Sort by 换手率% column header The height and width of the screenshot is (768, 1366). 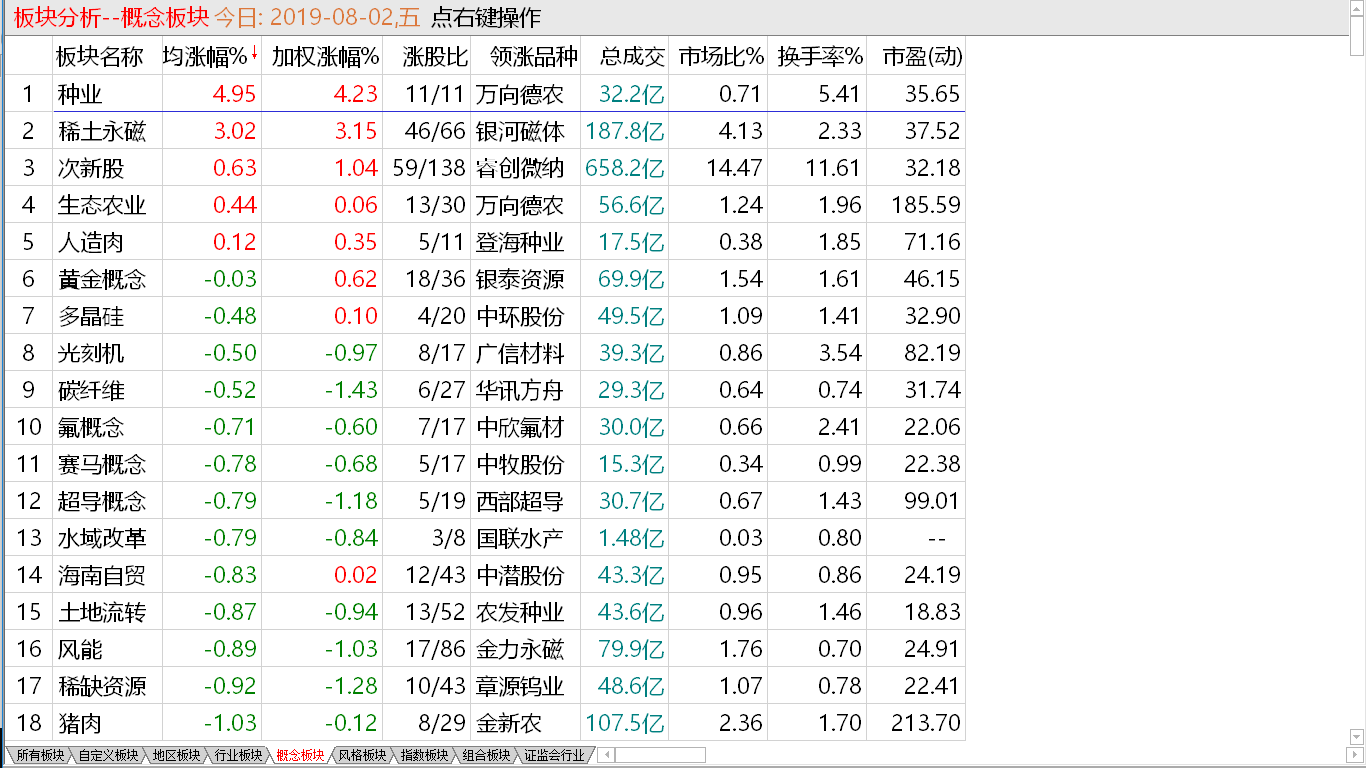pos(819,57)
